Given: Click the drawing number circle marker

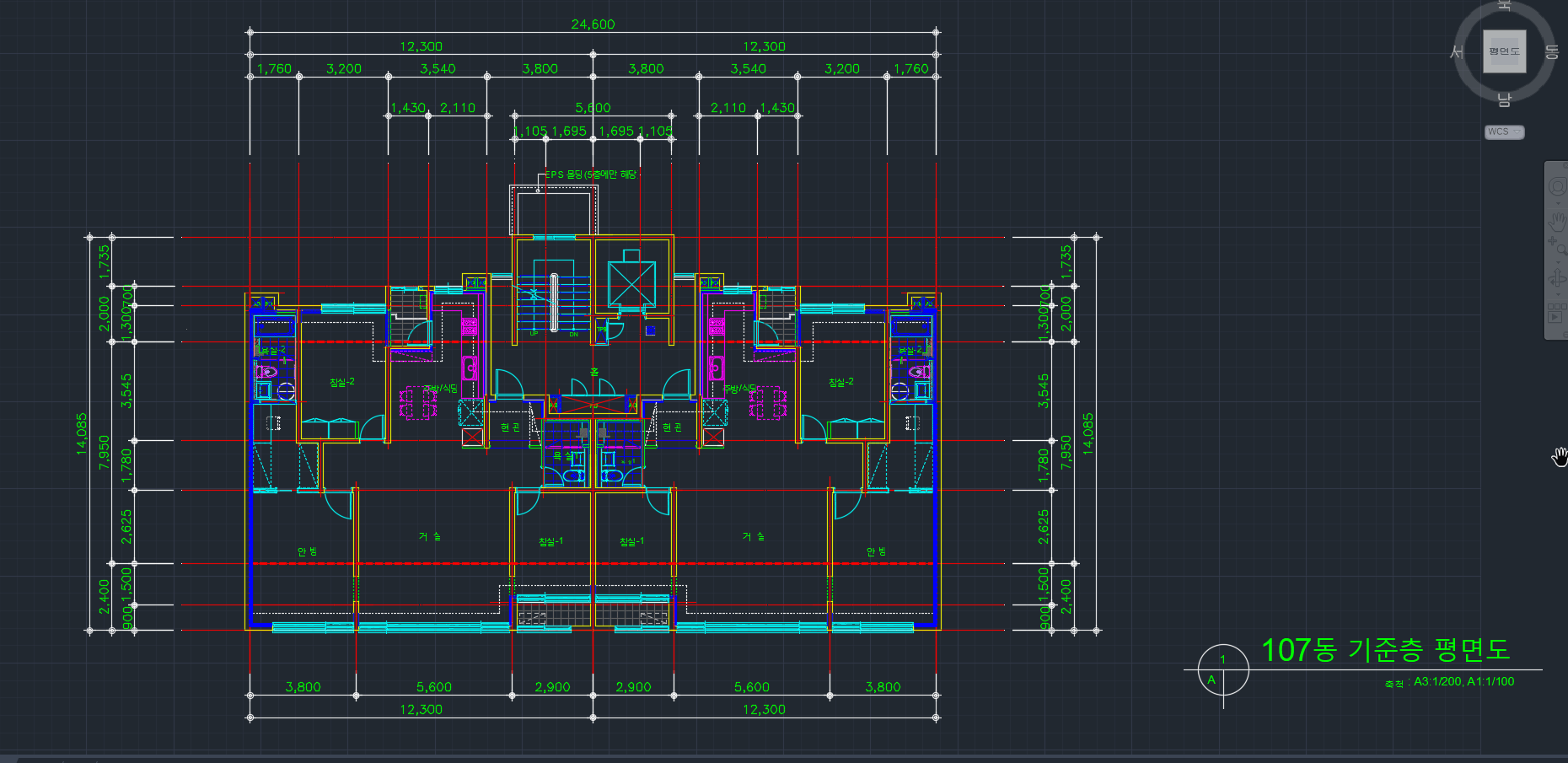Looking at the screenshot, I should (x=1222, y=670).
